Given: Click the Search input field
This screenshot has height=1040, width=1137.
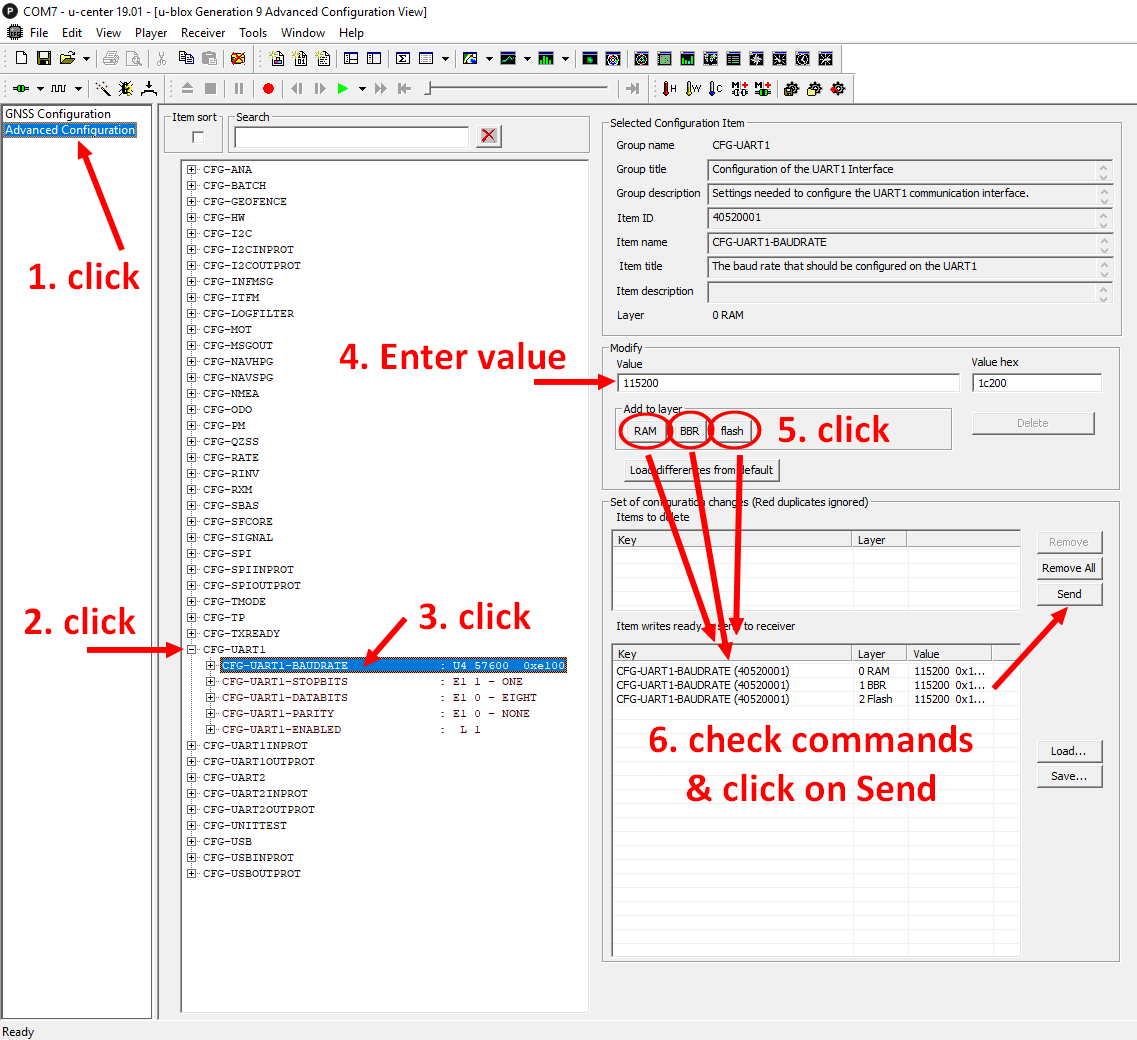Looking at the screenshot, I should click(352, 136).
